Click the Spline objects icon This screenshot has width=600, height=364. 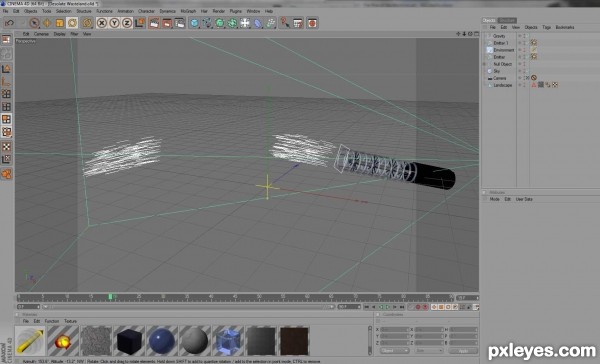(x=207, y=23)
